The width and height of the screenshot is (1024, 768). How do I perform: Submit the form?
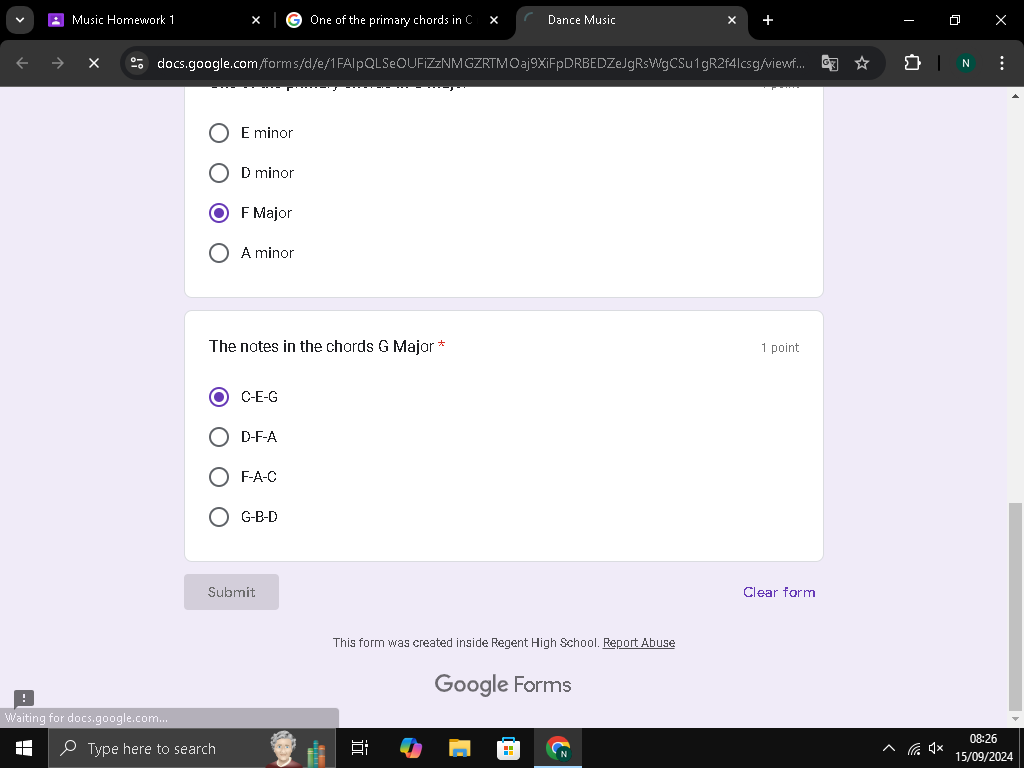click(x=231, y=592)
